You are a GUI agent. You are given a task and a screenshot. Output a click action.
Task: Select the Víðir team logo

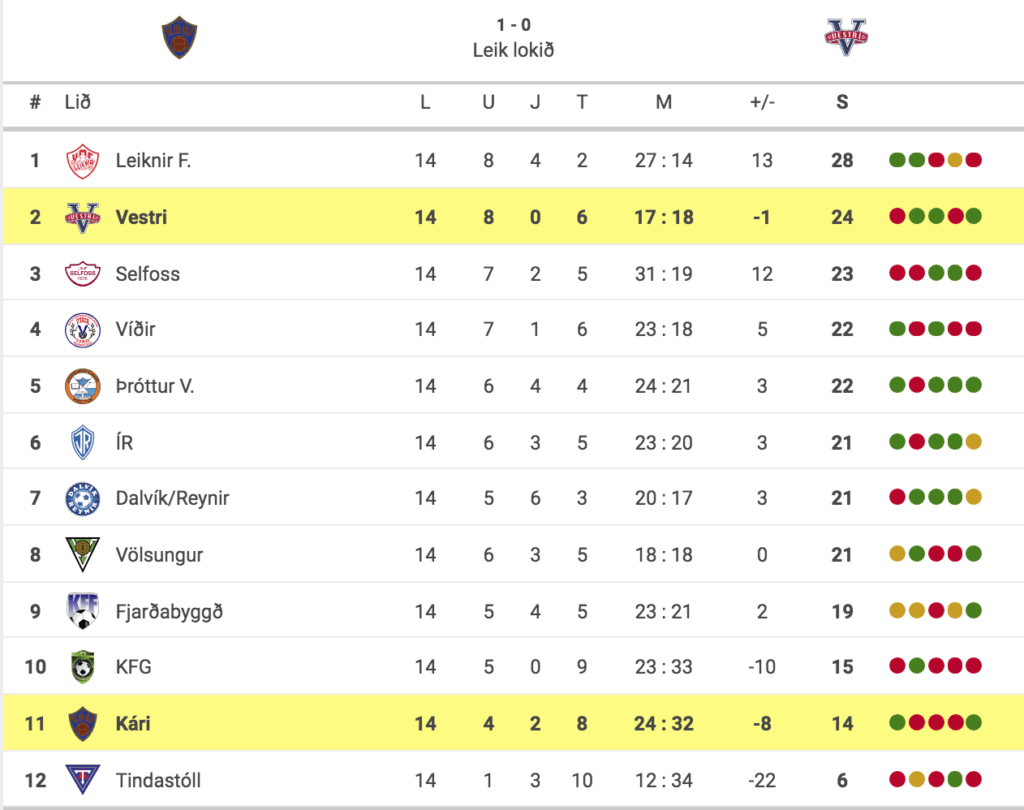point(83,329)
